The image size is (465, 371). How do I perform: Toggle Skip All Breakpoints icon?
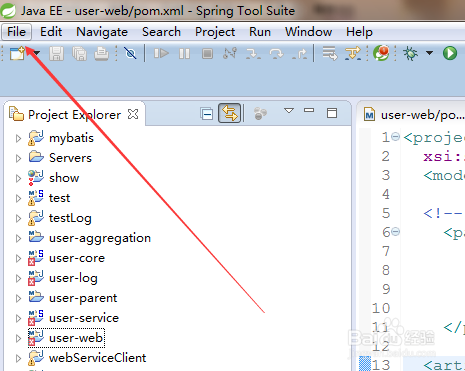coord(130,53)
